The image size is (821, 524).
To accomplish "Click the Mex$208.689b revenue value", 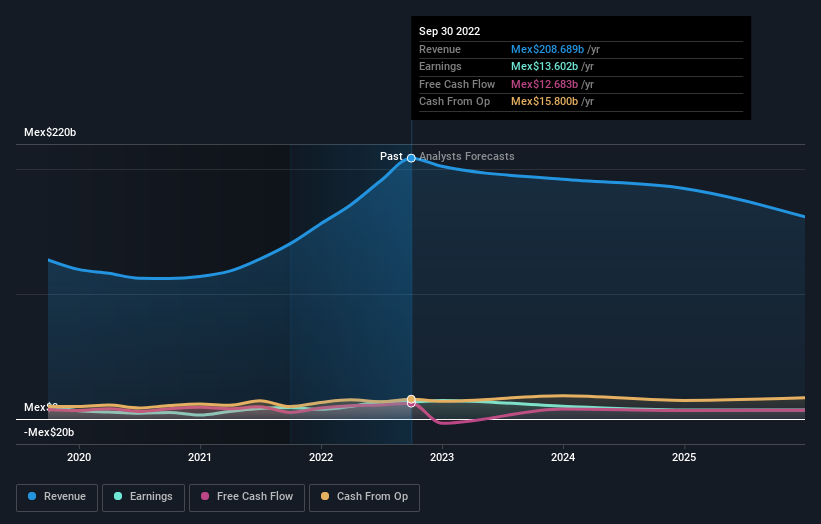I will [x=547, y=49].
